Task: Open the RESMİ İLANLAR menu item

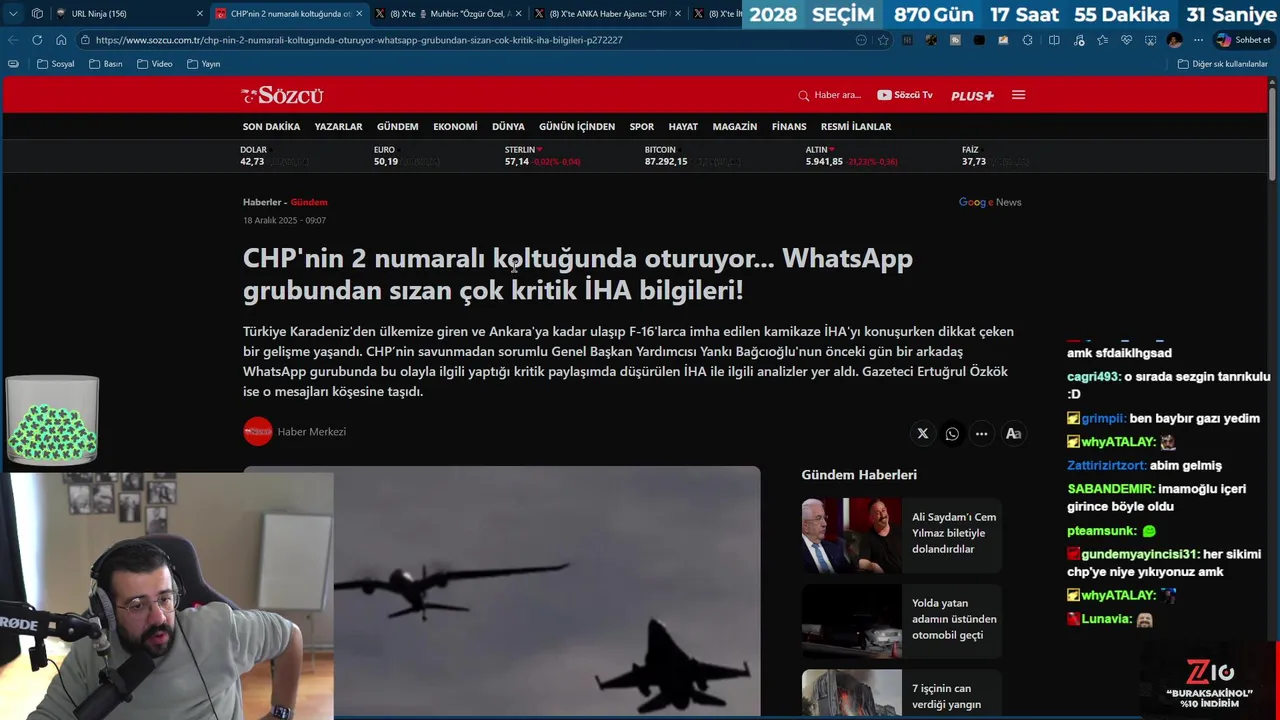Action: click(x=856, y=127)
